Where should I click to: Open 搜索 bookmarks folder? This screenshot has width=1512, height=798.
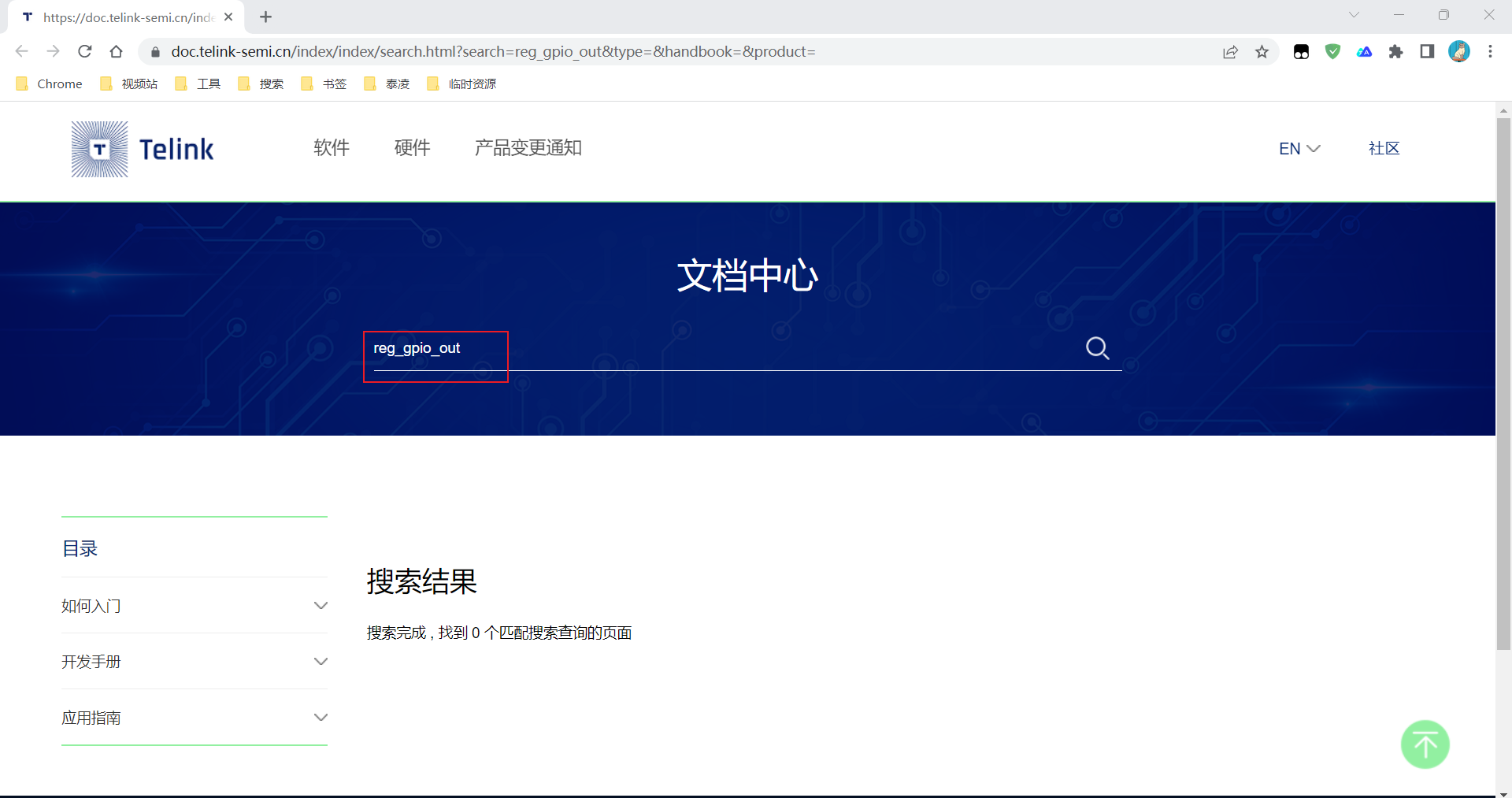click(x=261, y=84)
